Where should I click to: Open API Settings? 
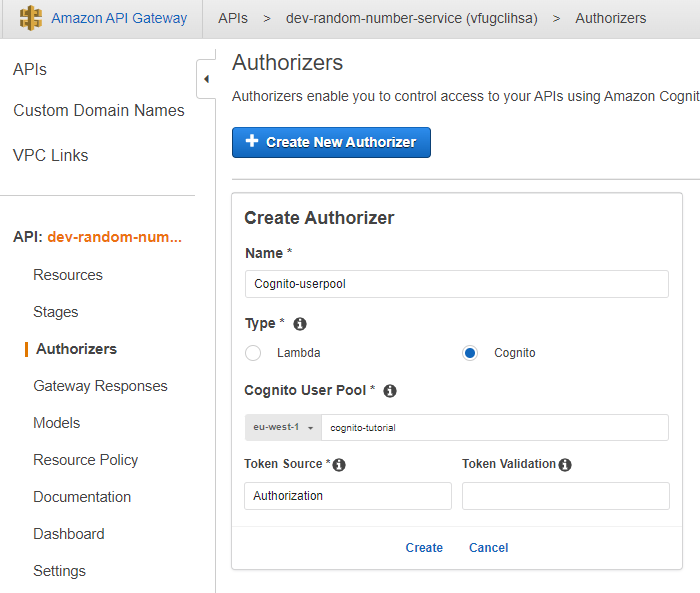pyautogui.click(x=59, y=571)
